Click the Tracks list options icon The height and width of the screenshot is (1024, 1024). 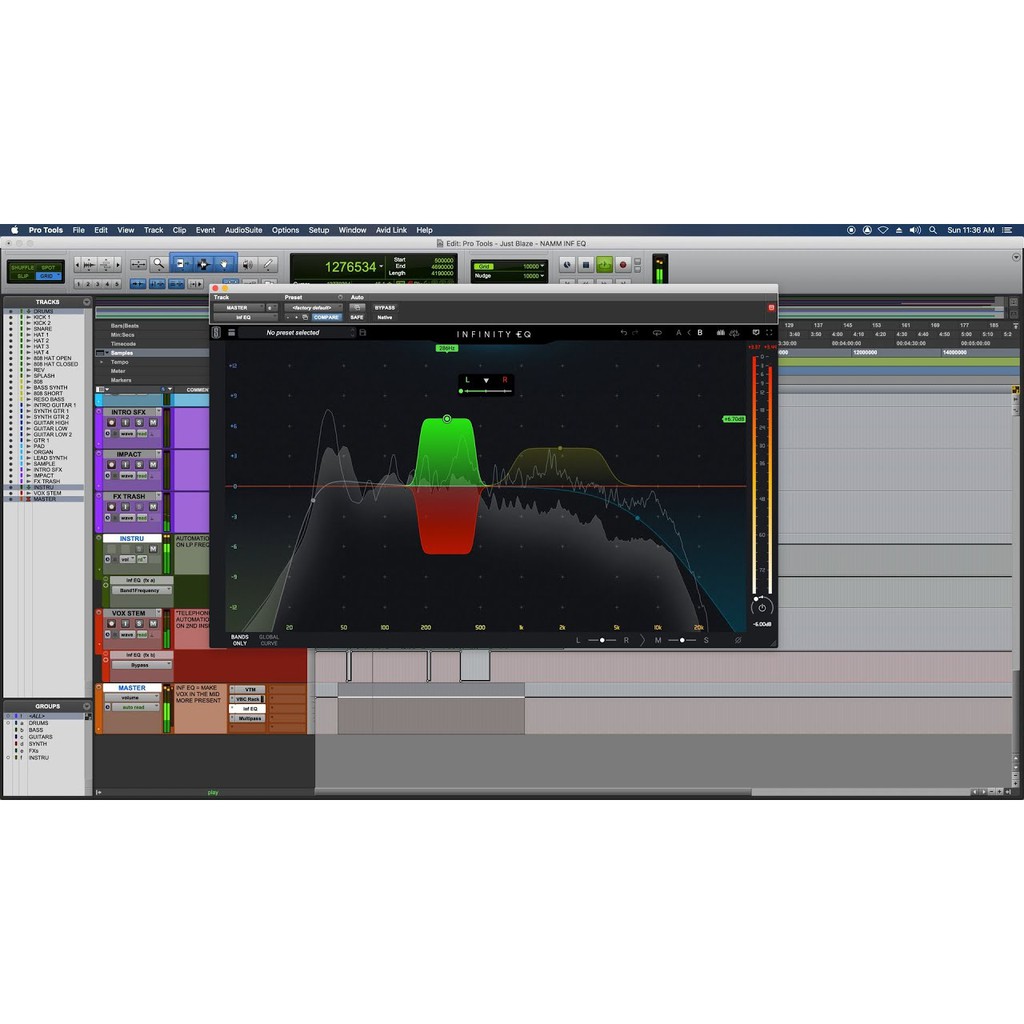(x=86, y=302)
